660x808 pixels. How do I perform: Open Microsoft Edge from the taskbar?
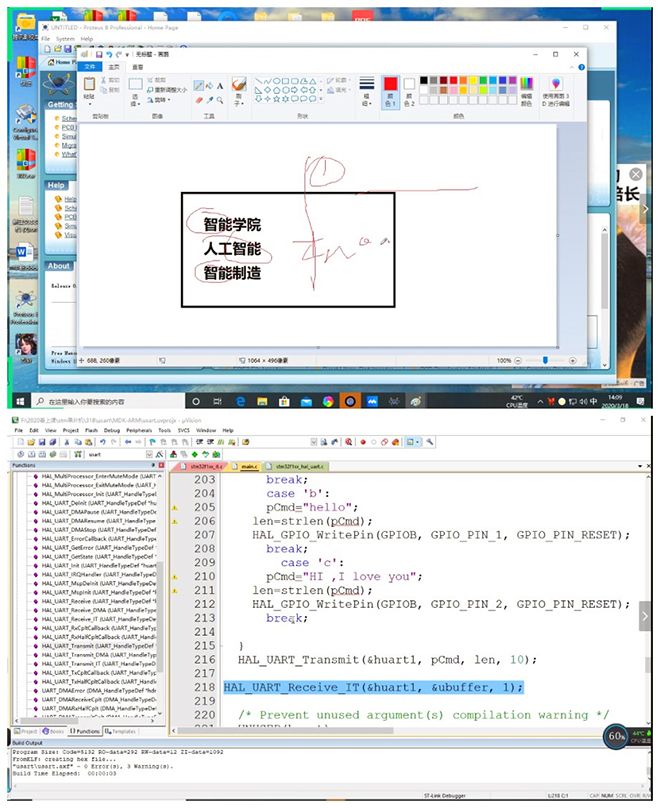click(241, 401)
